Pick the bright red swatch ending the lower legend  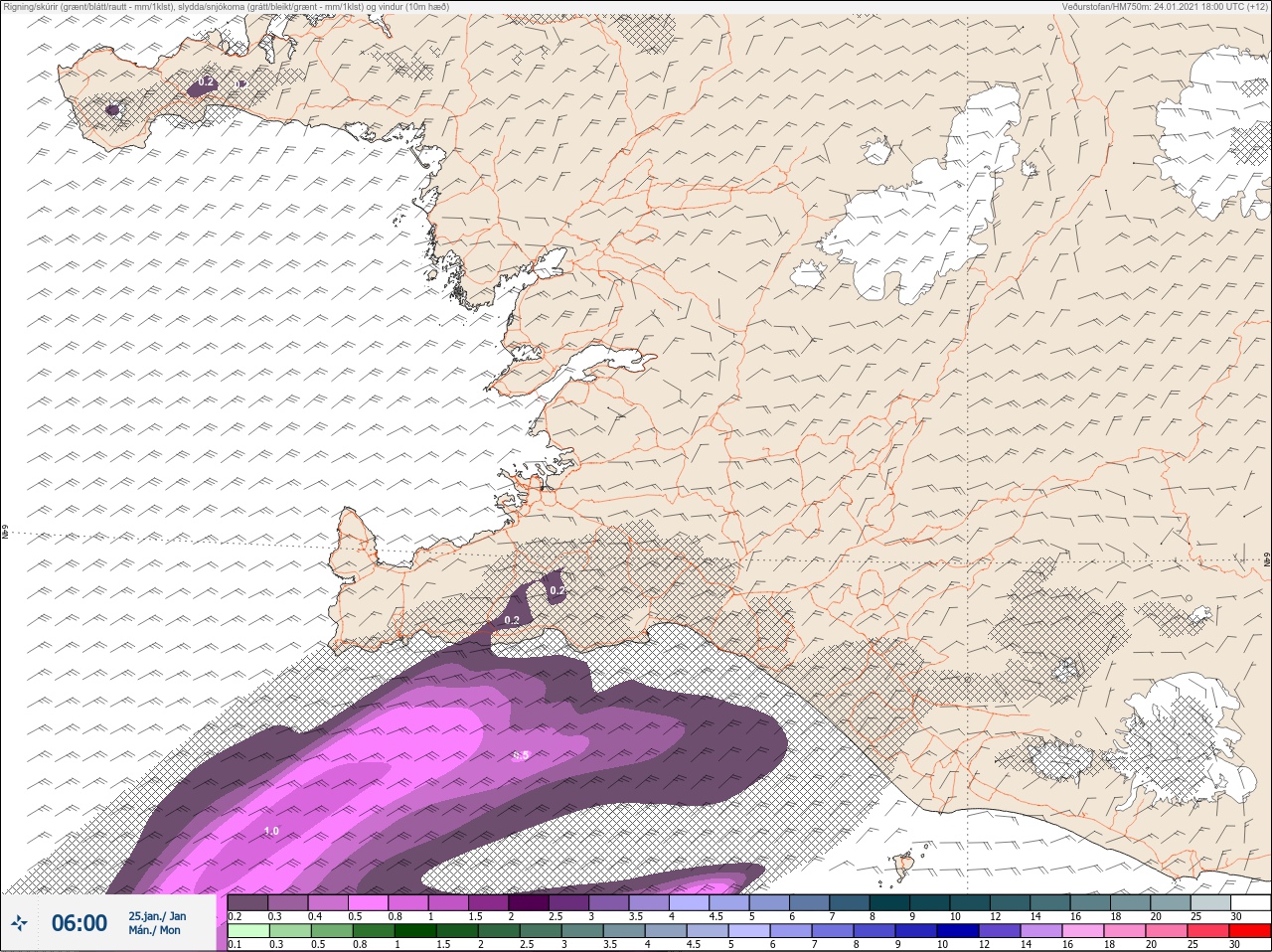tap(1250, 931)
